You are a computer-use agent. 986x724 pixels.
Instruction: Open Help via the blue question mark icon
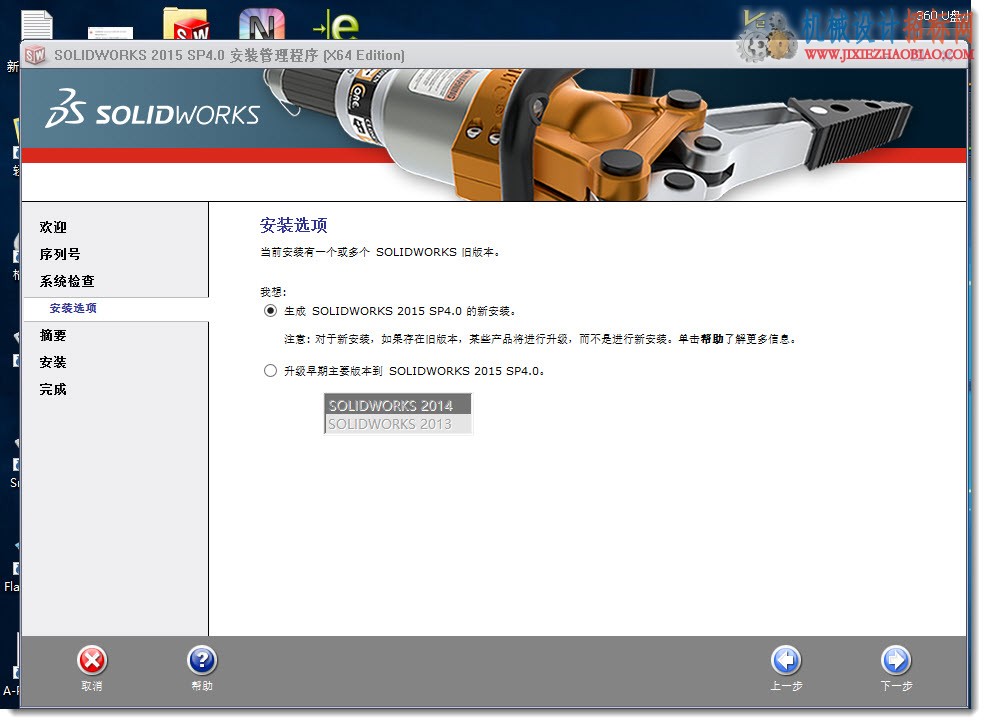[202, 660]
